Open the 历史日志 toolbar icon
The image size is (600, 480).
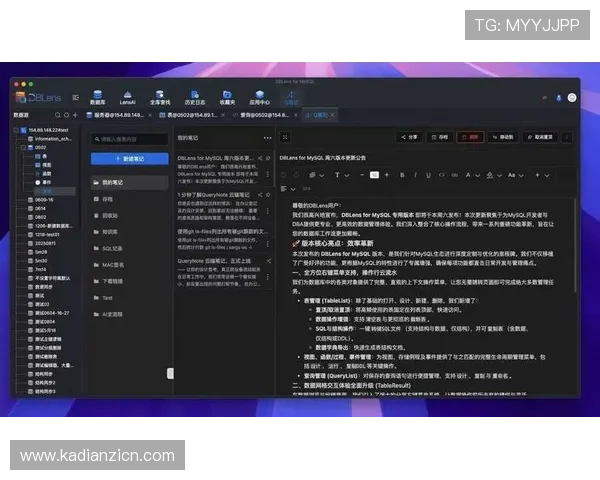pos(195,97)
